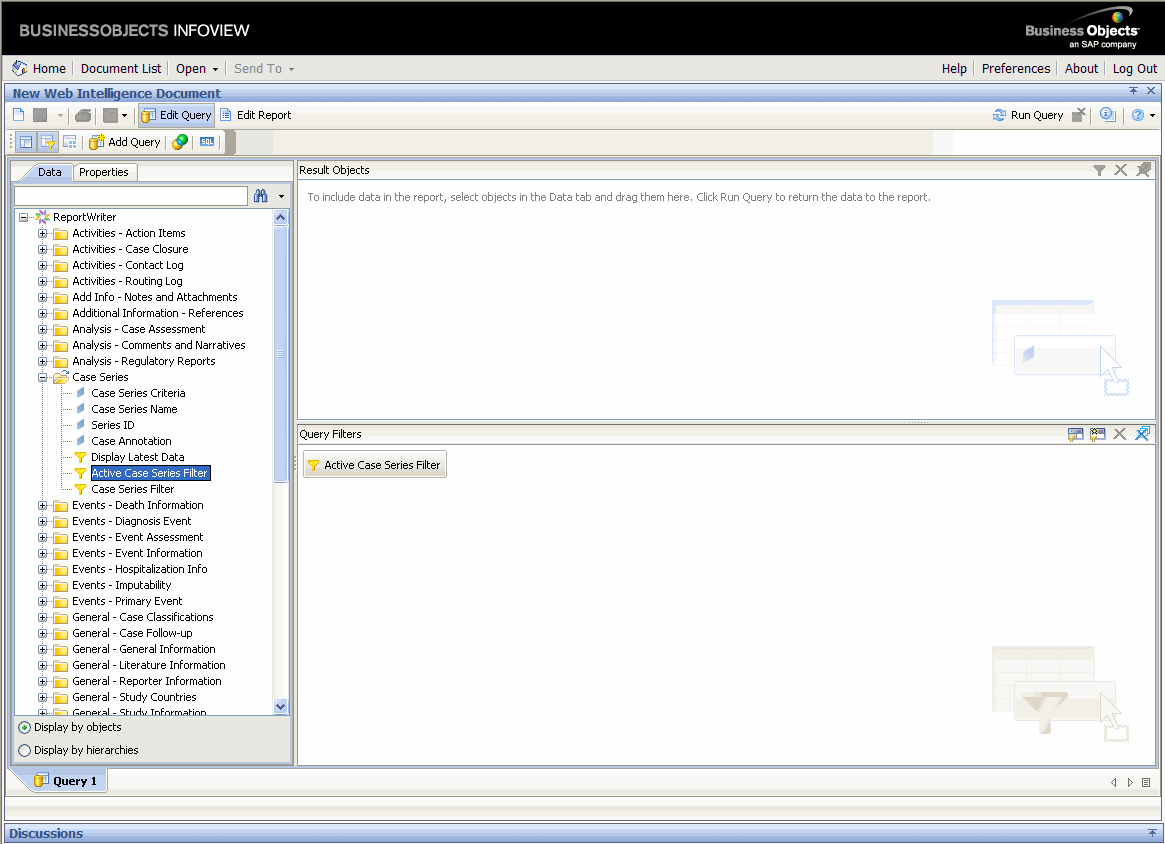
Task: Expand the Analysis - Case Assessment folder
Action: 42,329
